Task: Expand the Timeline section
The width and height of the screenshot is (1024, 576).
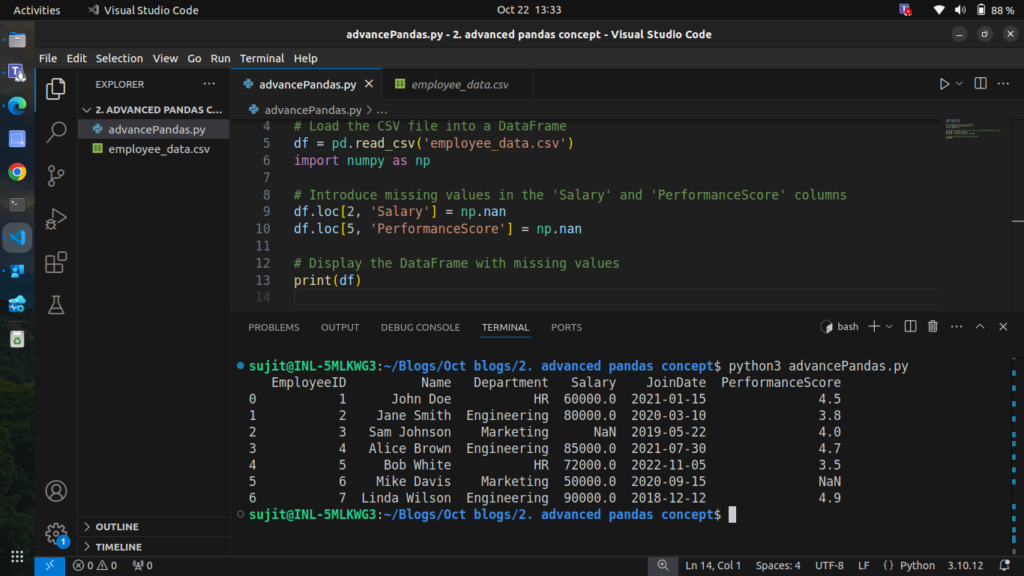Action: 118,547
